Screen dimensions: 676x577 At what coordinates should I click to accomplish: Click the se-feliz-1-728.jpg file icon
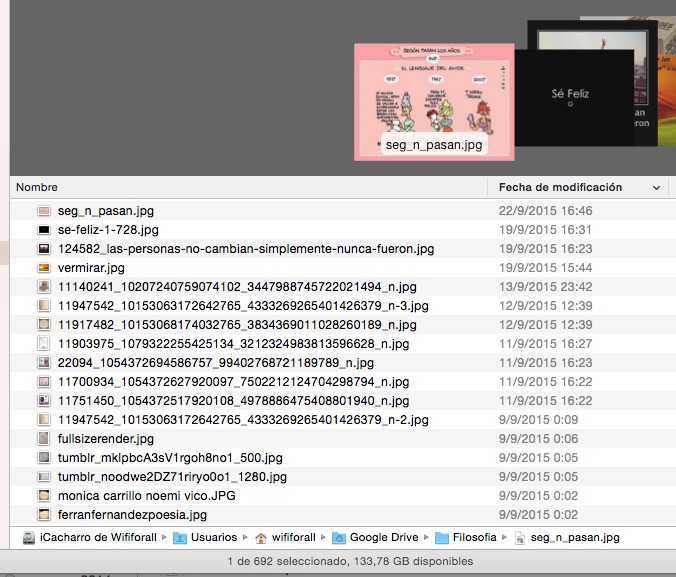(44, 230)
